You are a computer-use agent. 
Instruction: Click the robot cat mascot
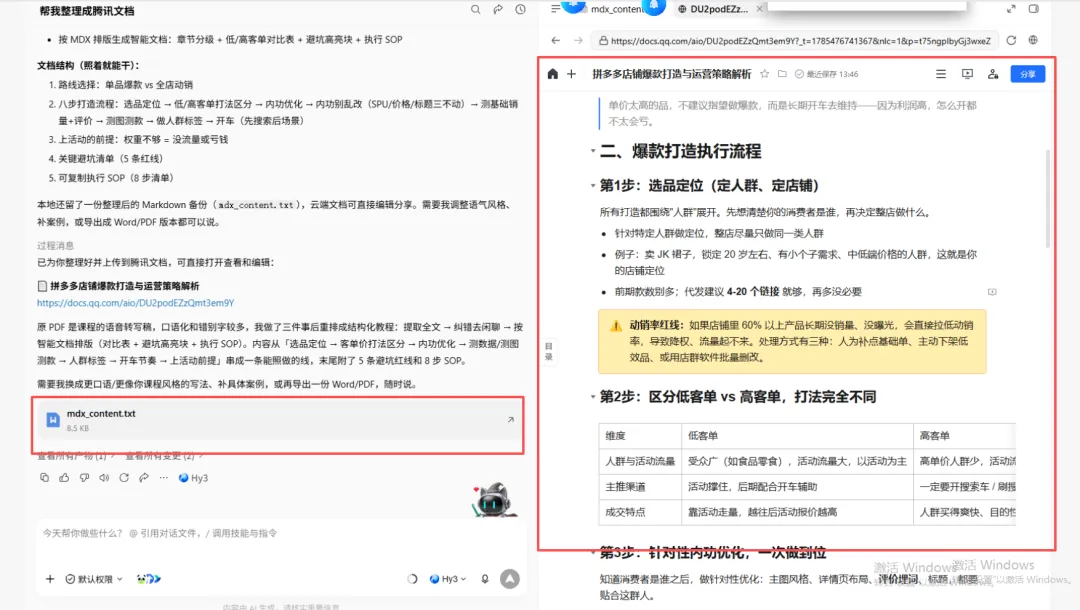492,499
